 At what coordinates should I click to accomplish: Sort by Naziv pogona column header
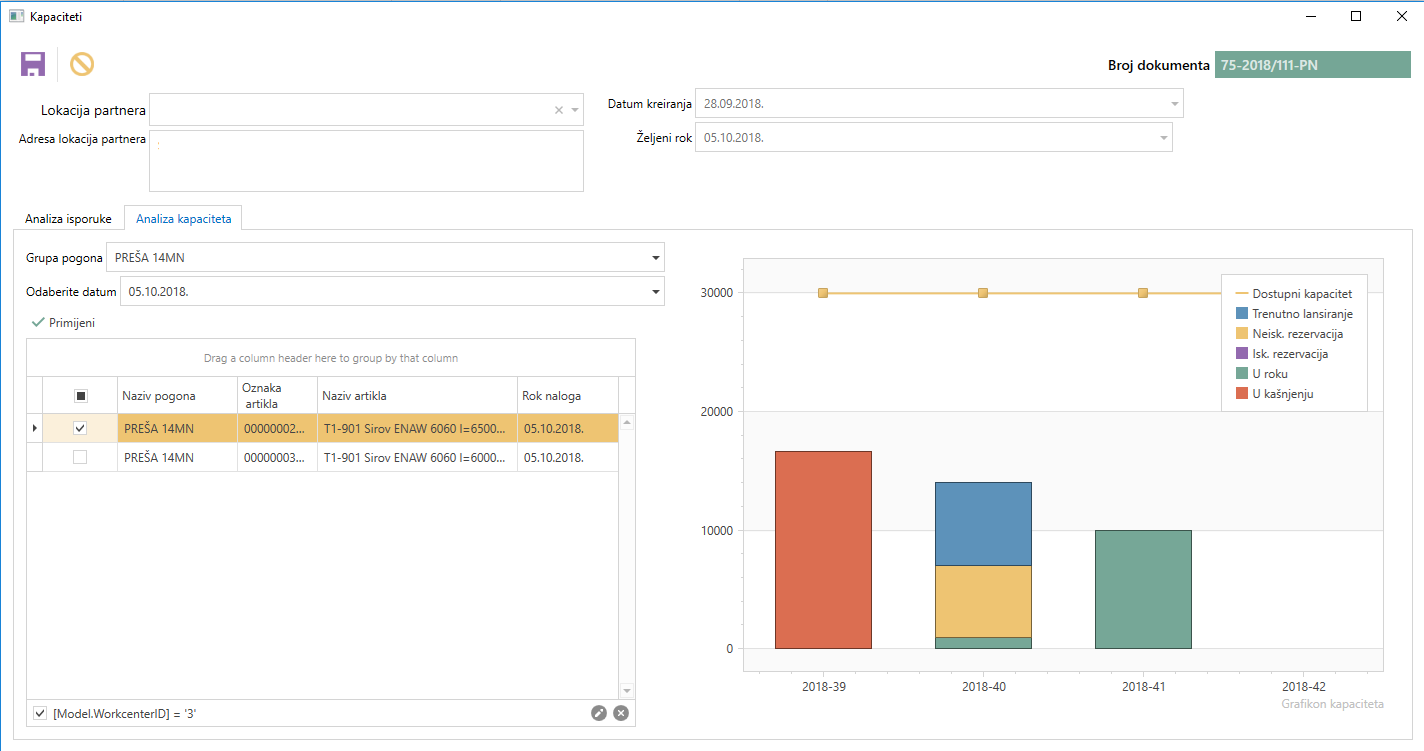(177, 396)
